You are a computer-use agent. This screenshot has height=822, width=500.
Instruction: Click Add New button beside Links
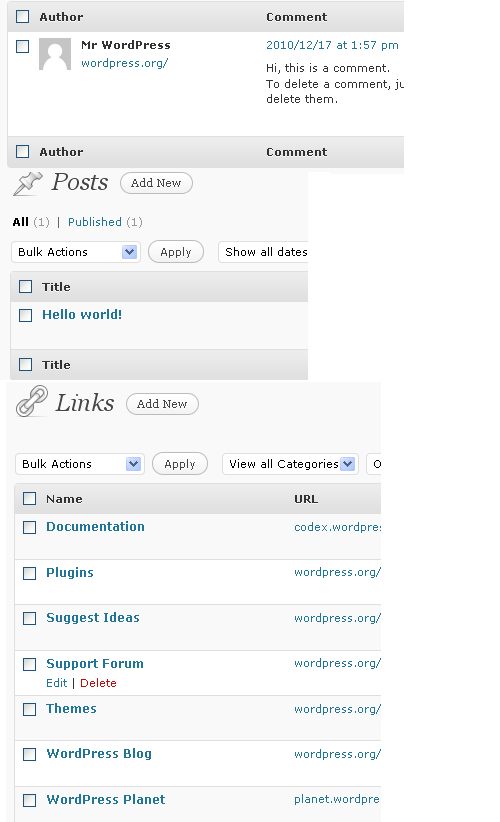pyautogui.click(x=162, y=404)
